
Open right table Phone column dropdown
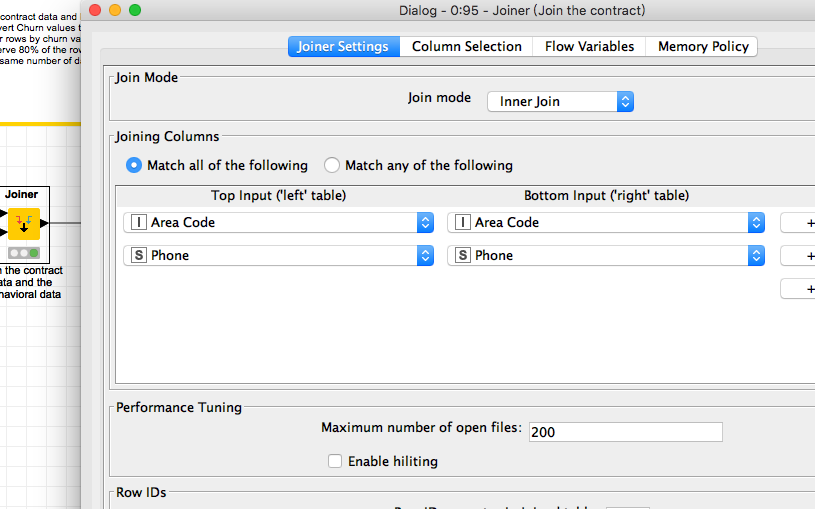coord(606,255)
